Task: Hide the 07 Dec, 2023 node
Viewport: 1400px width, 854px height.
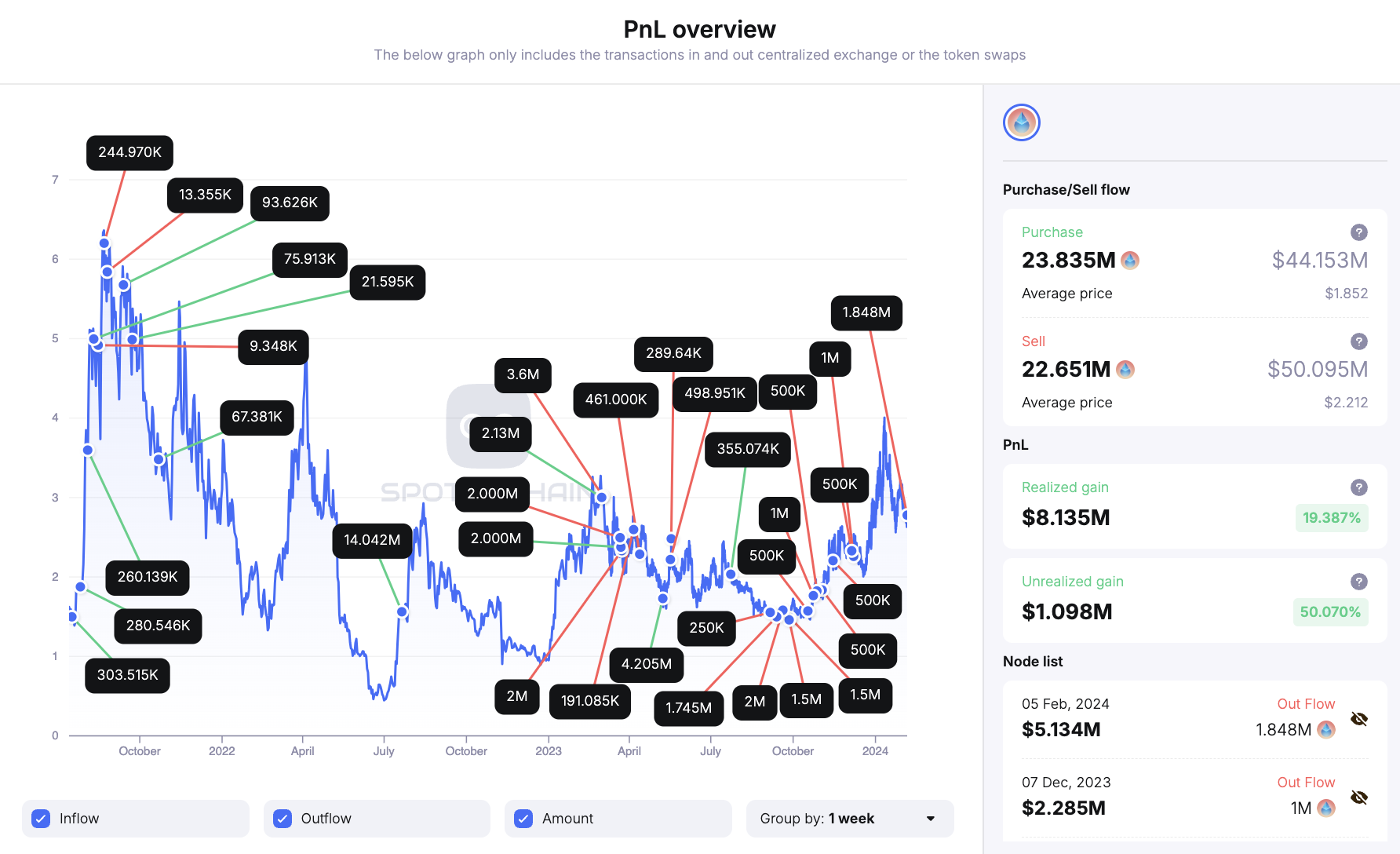Action: tap(1359, 797)
